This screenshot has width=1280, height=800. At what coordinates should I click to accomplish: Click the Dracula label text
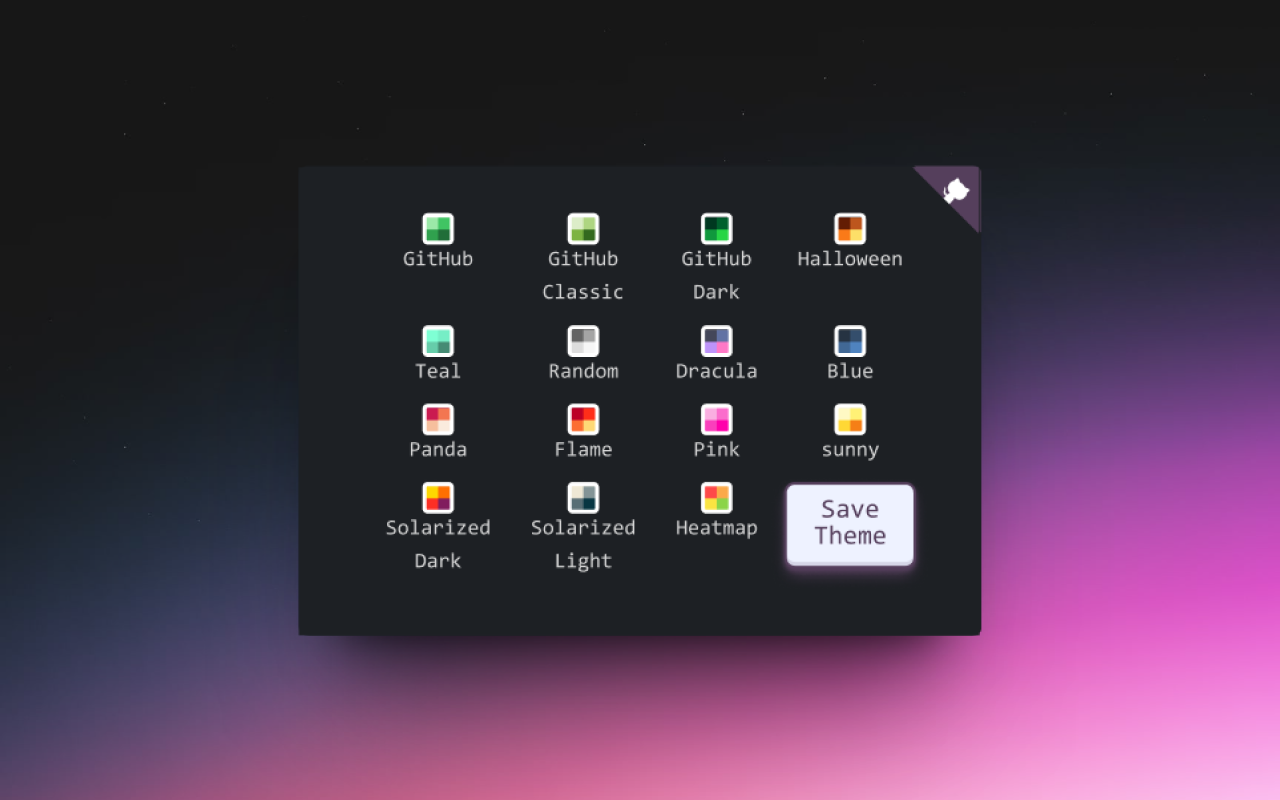716,370
